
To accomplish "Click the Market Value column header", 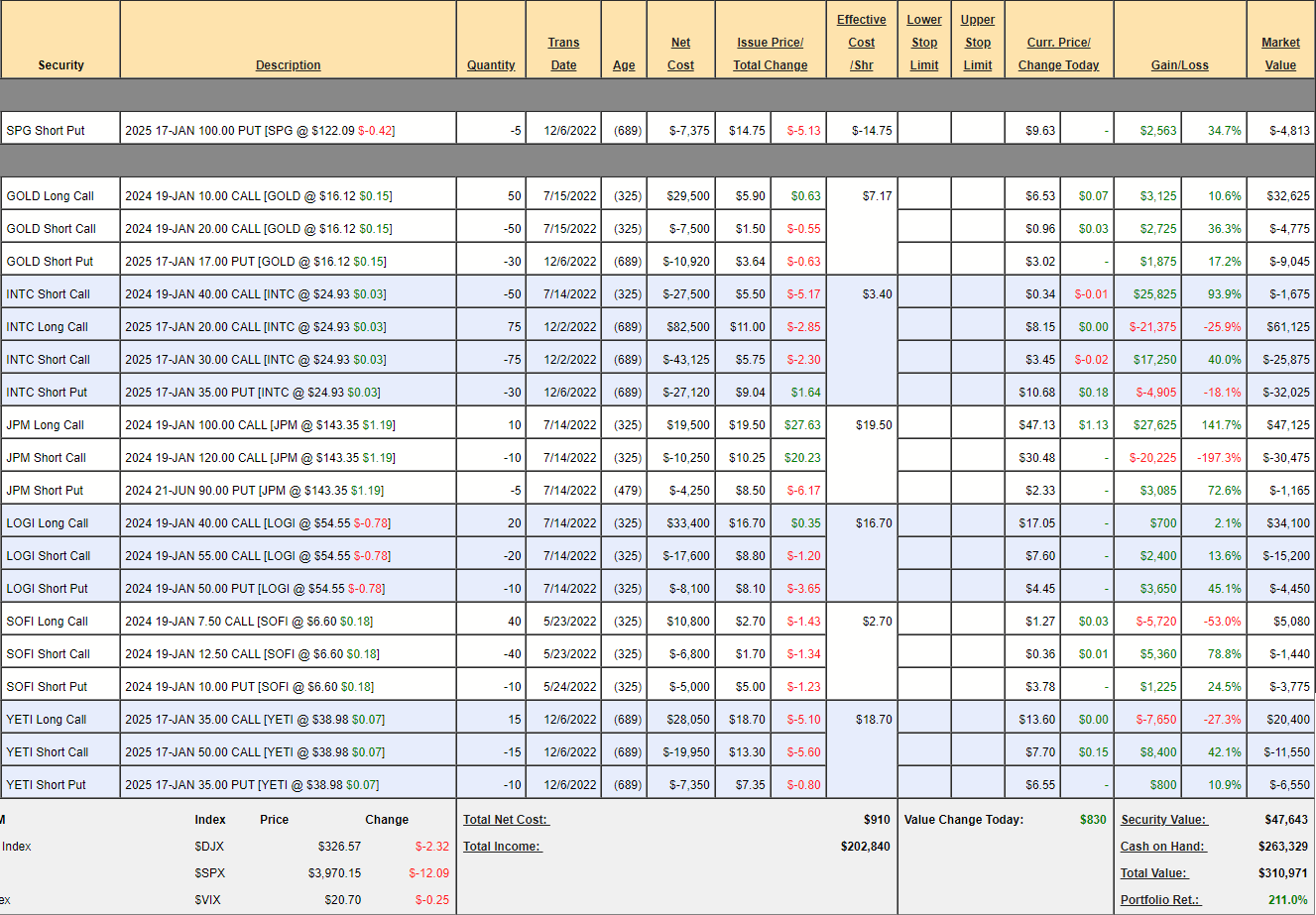I will click(x=1280, y=54).
